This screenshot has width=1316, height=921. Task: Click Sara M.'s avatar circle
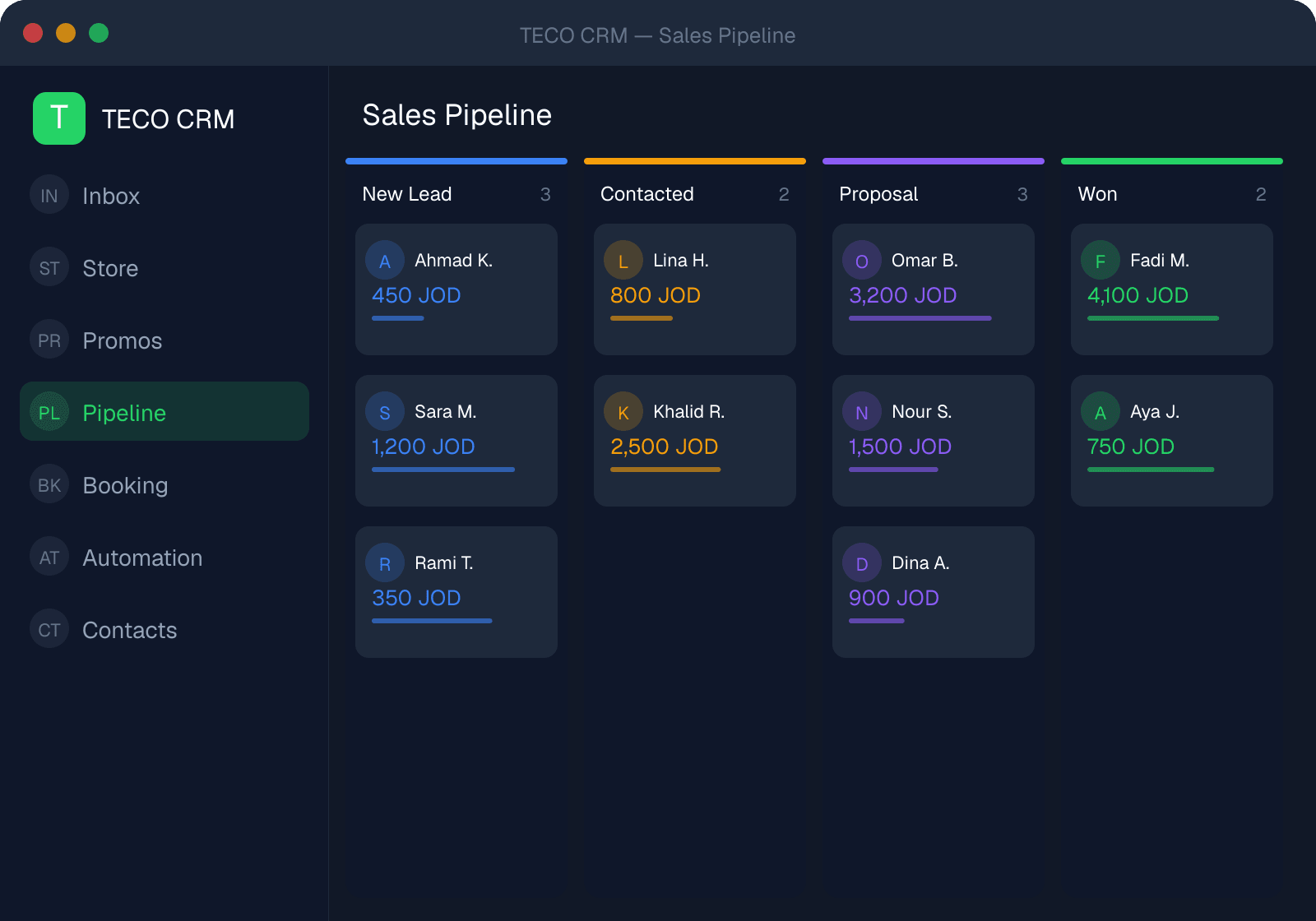click(x=385, y=412)
